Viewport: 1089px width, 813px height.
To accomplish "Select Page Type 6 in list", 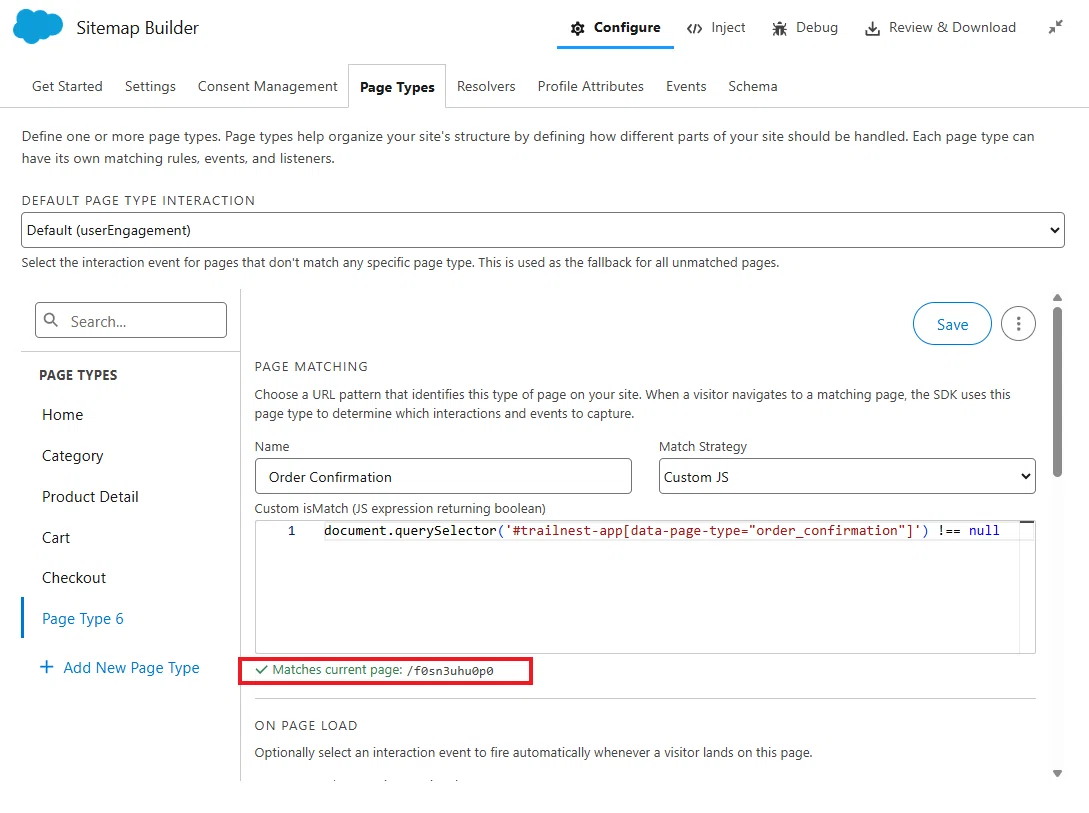I will tap(83, 619).
